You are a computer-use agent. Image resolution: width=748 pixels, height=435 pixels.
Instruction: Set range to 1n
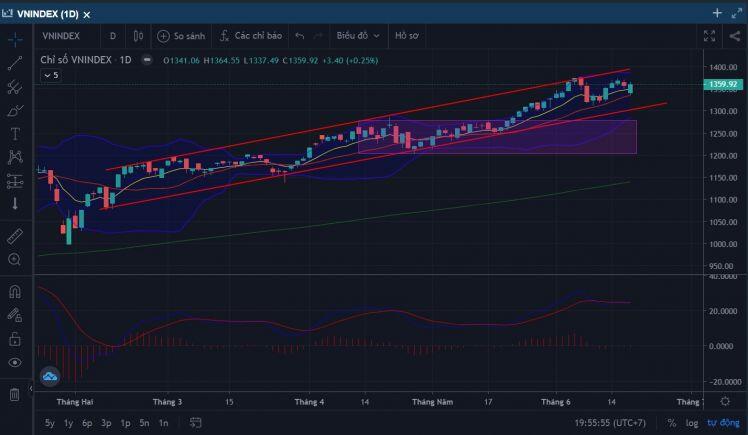tap(163, 423)
